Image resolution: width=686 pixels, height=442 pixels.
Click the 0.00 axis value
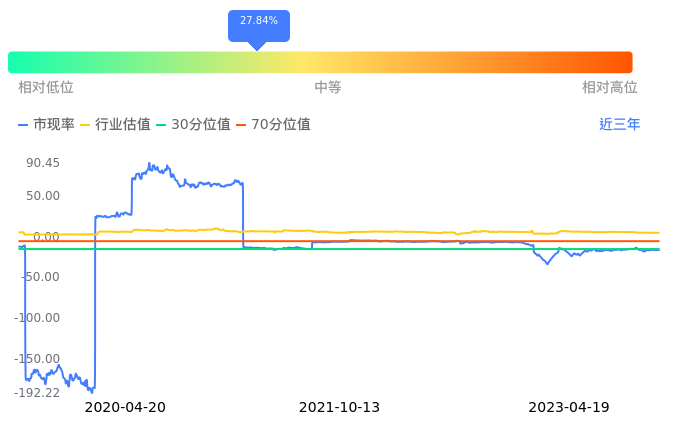pyautogui.click(x=46, y=237)
